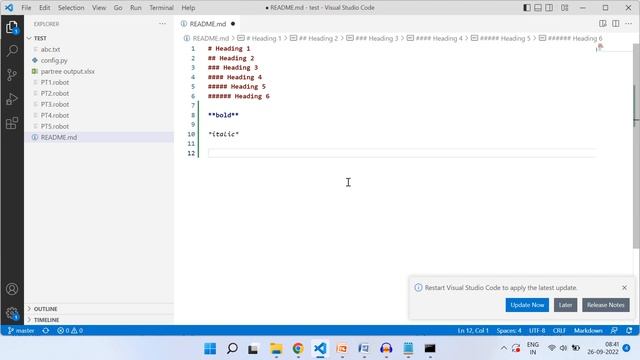Open partree output.xlsx file
The height and width of the screenshot is (360, 640).
67,71
